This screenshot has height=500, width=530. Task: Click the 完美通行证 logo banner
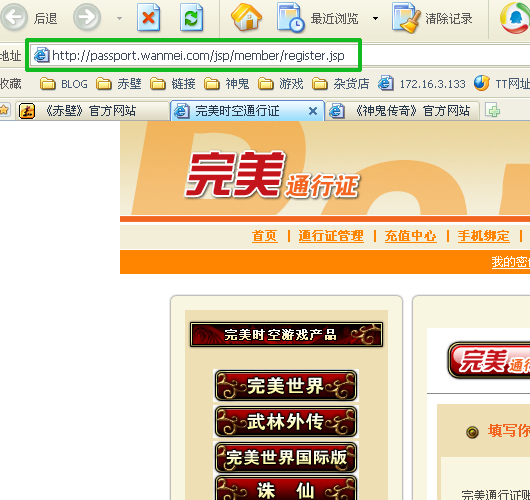pyautogui.click(x=271, y=175)
